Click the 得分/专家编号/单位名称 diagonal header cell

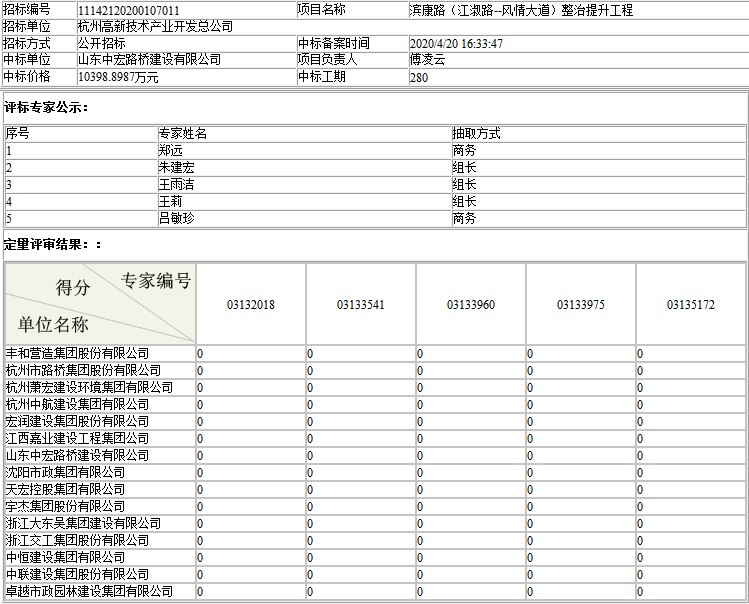click(x=100, y=303)
